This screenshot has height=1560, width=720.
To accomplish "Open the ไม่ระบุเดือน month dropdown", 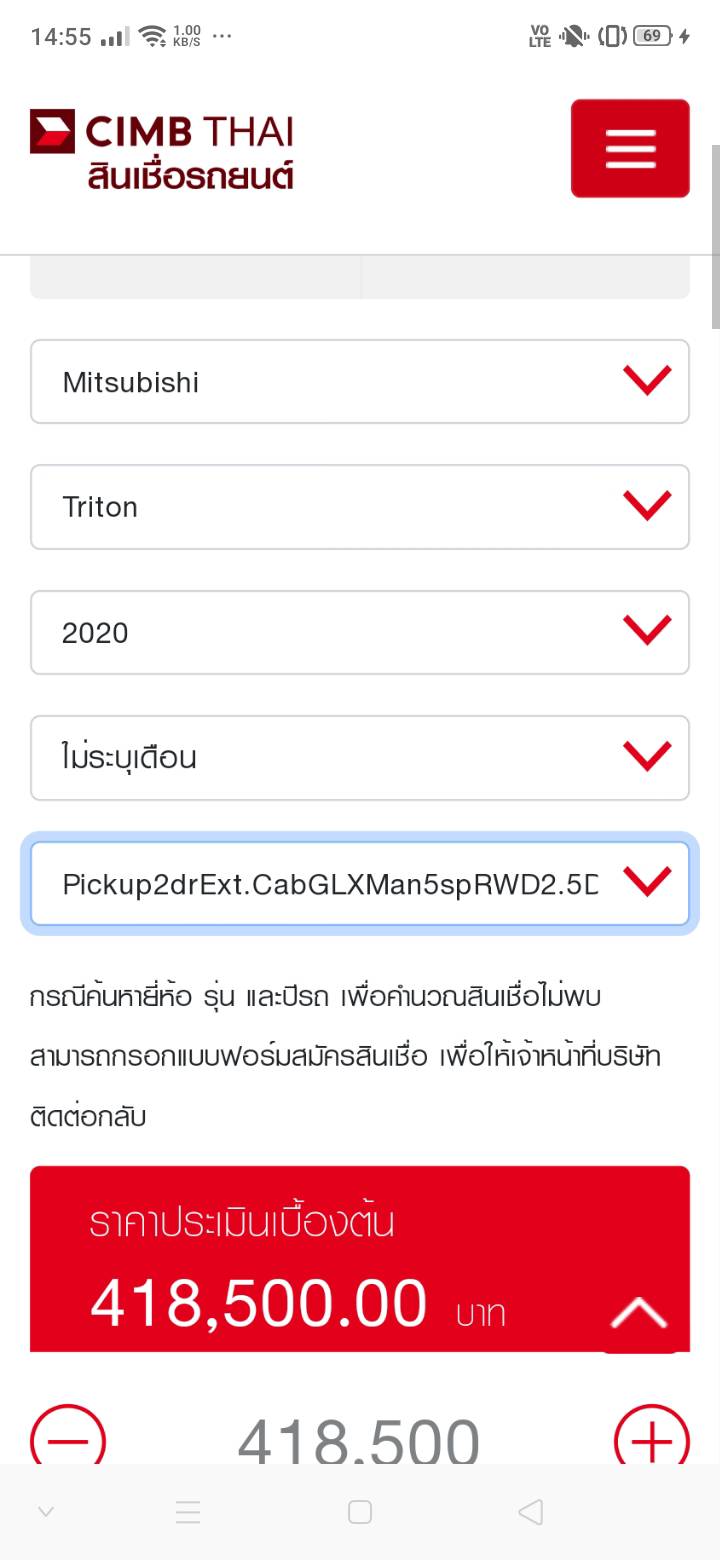I will (x=360, y=758).
